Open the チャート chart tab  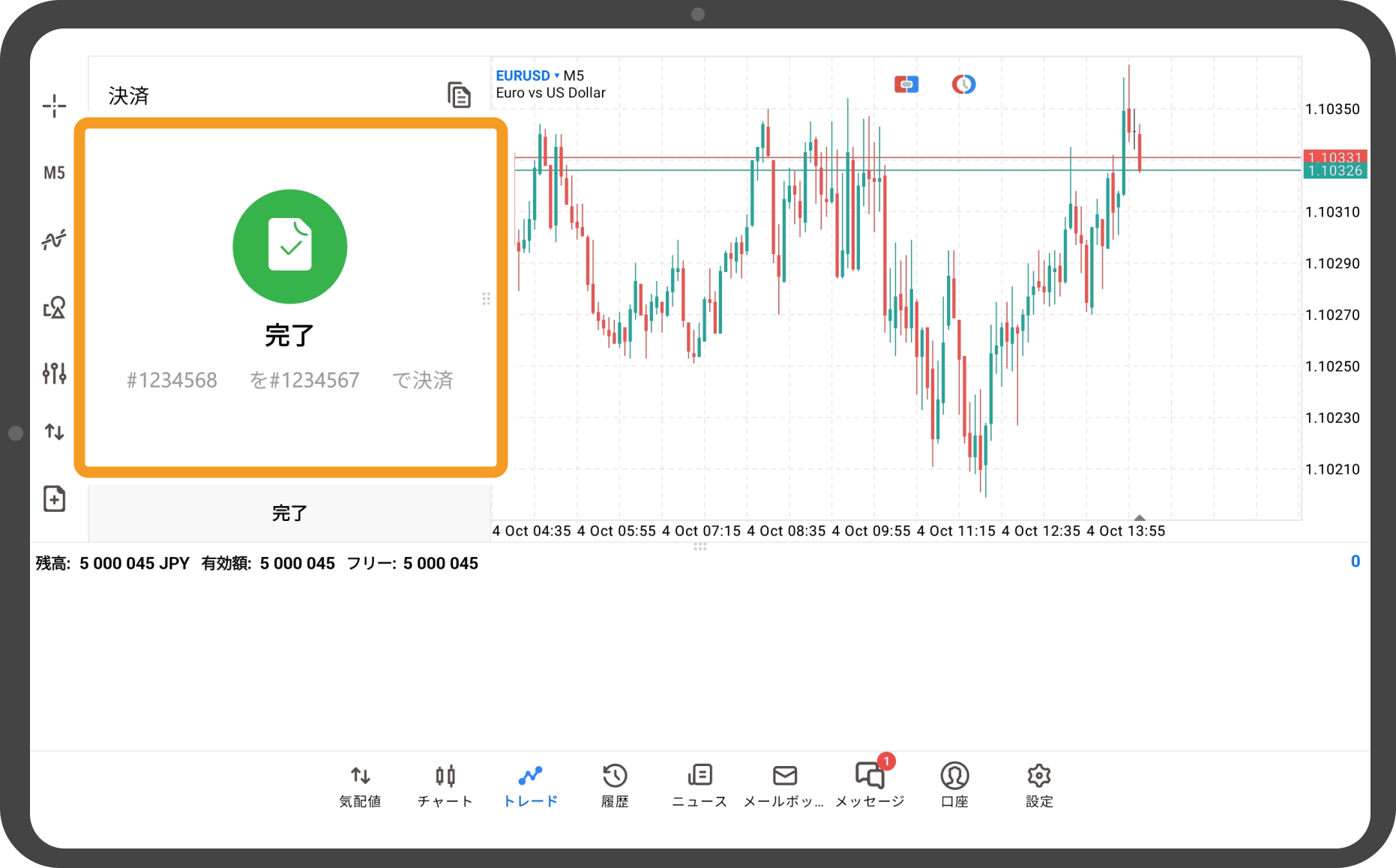445,786
